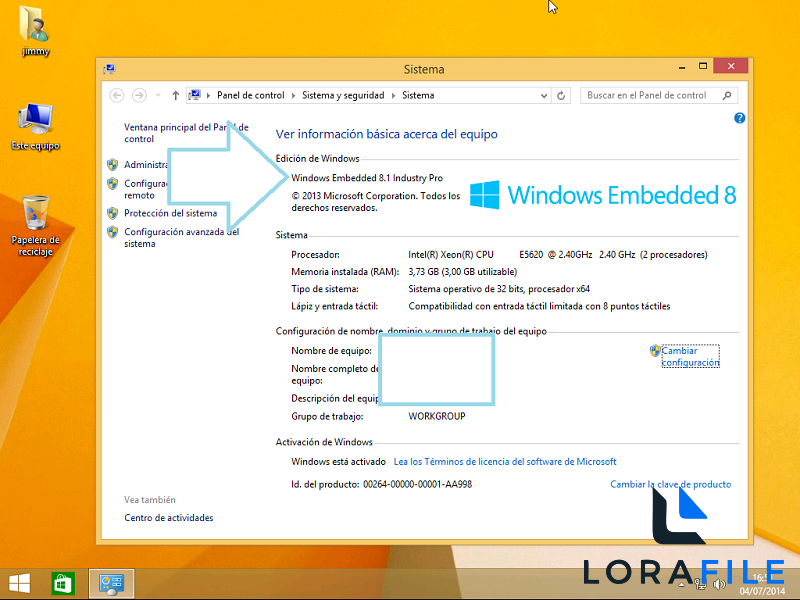Launch the Store app from taskbar

point(63,583)
